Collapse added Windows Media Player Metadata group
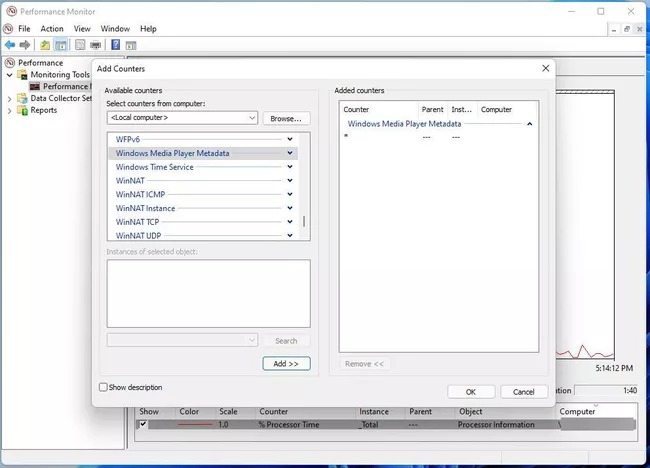The width and height of the screenshot is (650, 468). coord(529,124)
